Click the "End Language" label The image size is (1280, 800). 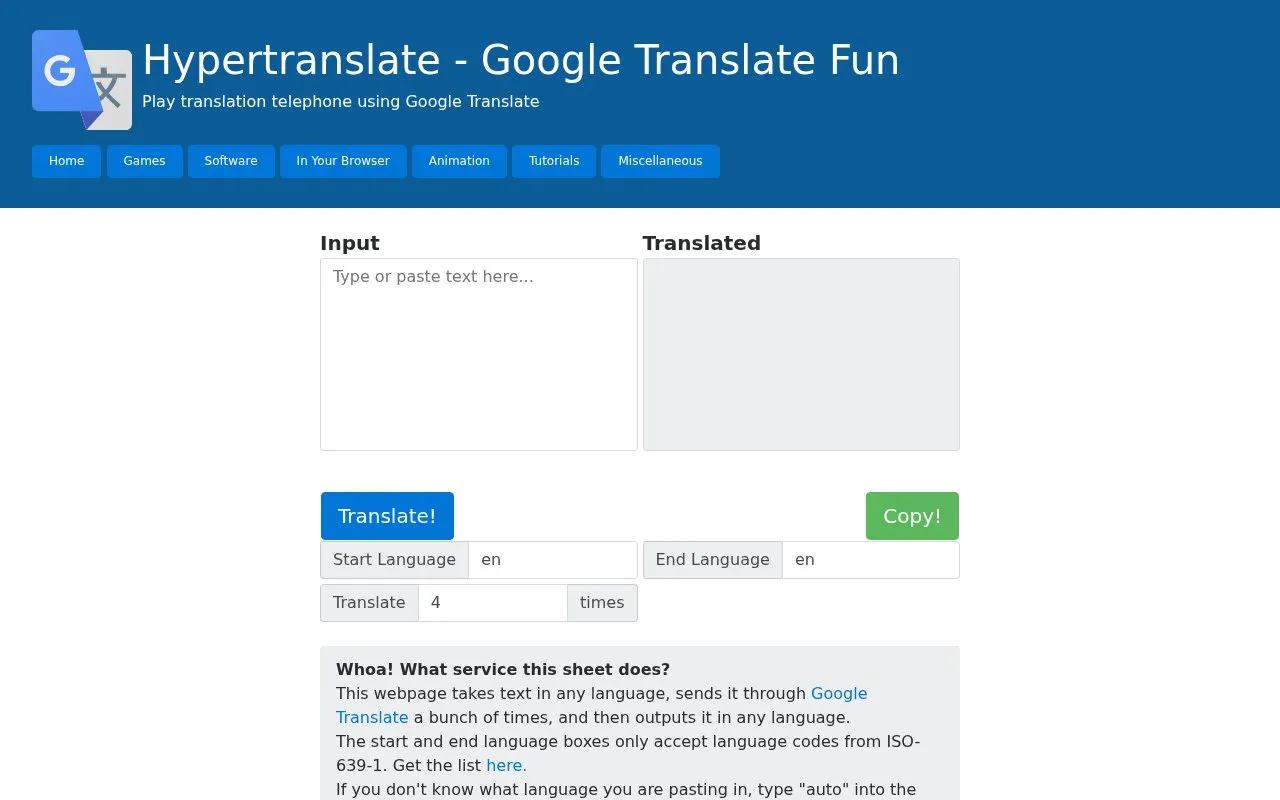click(x=713, y=560)
